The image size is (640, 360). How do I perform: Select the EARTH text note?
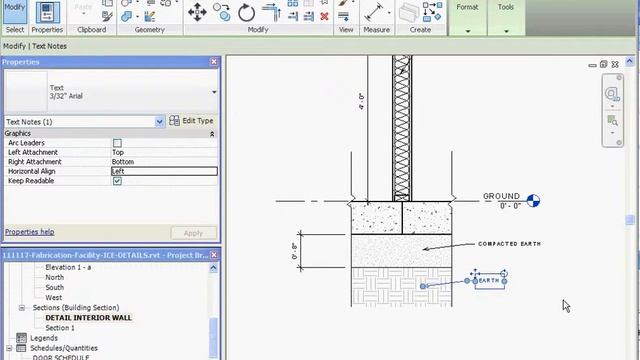click(489, 280)
